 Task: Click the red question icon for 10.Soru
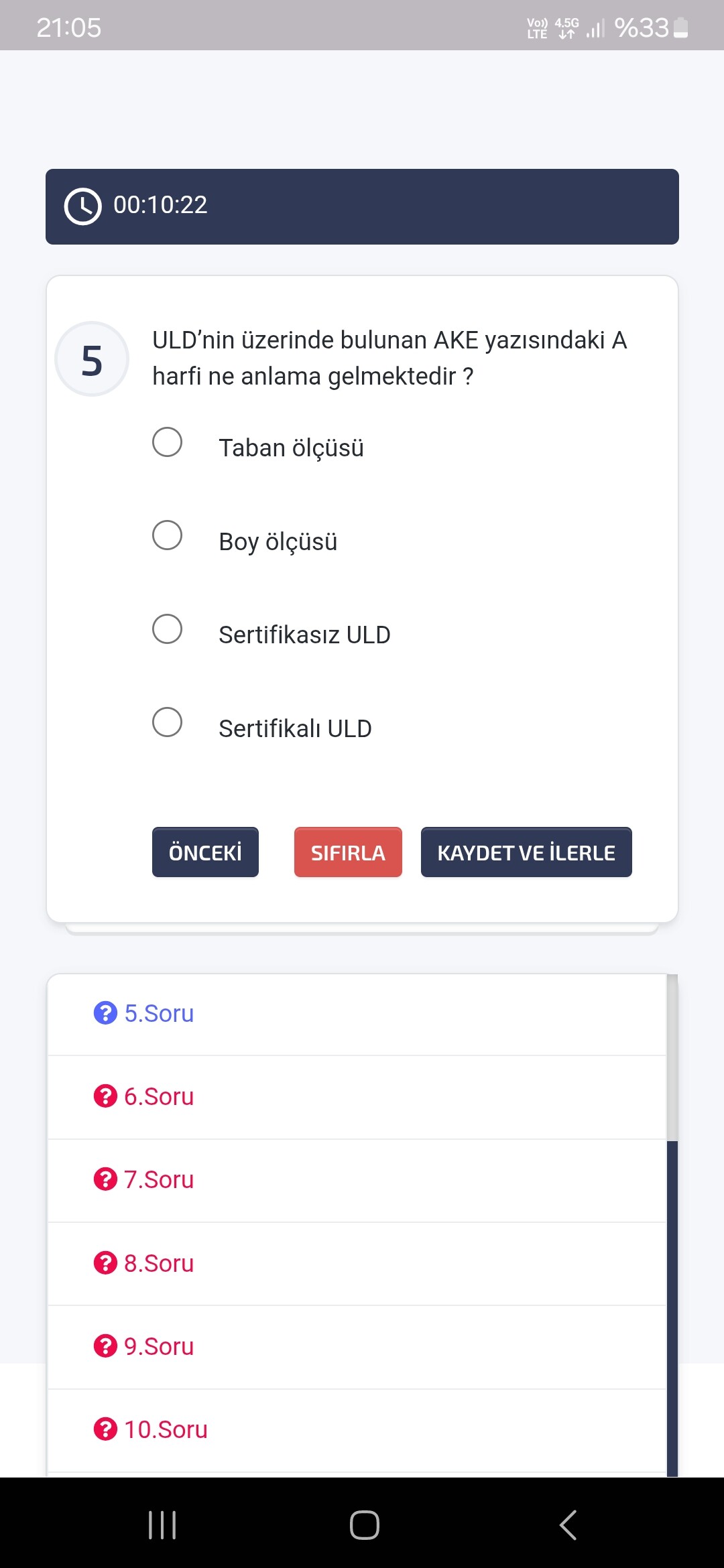(105, 1429)
